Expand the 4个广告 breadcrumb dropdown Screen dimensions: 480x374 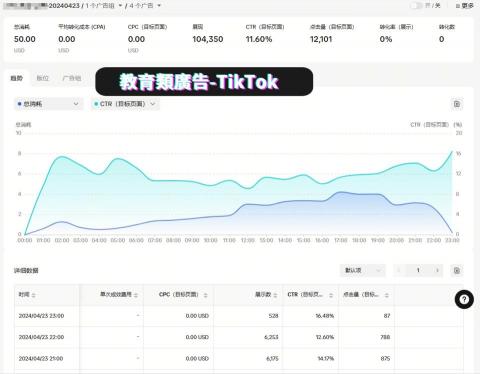[x=146, y=6]
